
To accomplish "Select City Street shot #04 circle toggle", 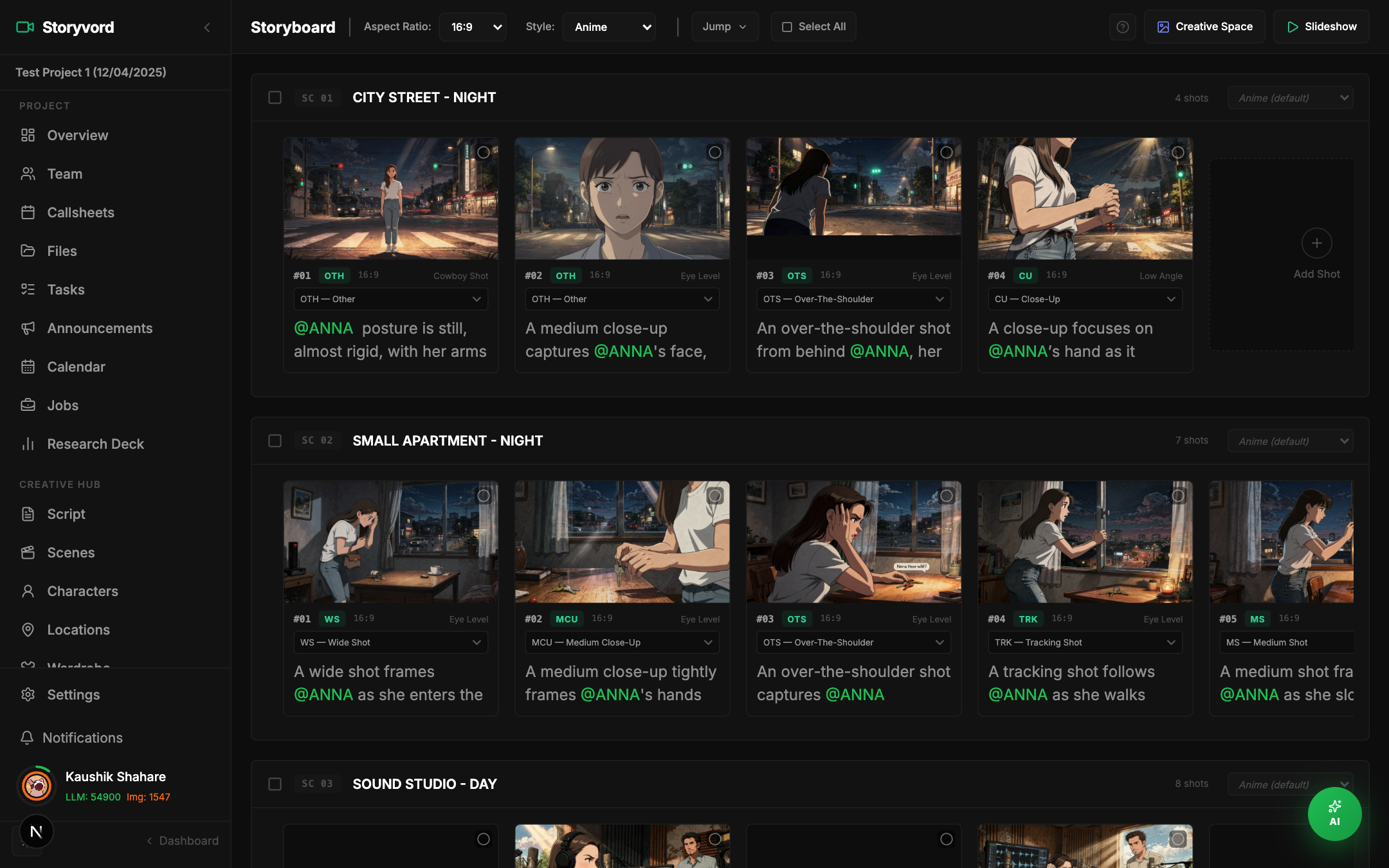I will point(1178,152).
